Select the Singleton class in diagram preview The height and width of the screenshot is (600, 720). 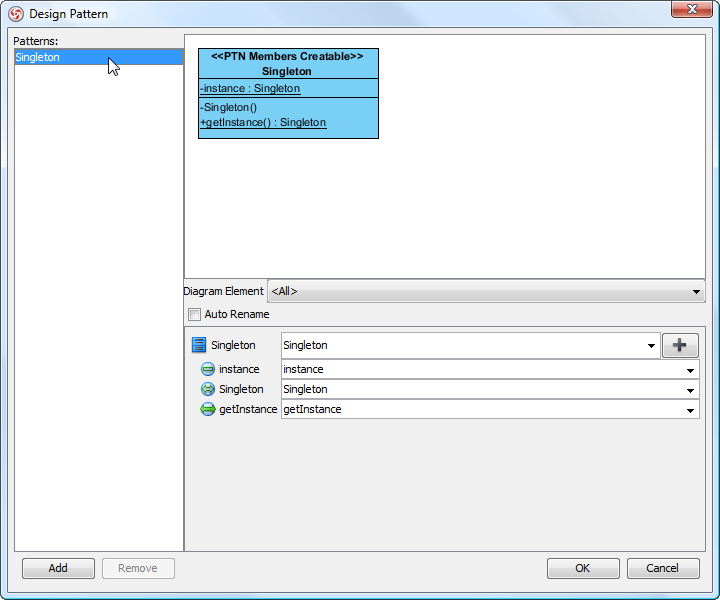[288, 93]
